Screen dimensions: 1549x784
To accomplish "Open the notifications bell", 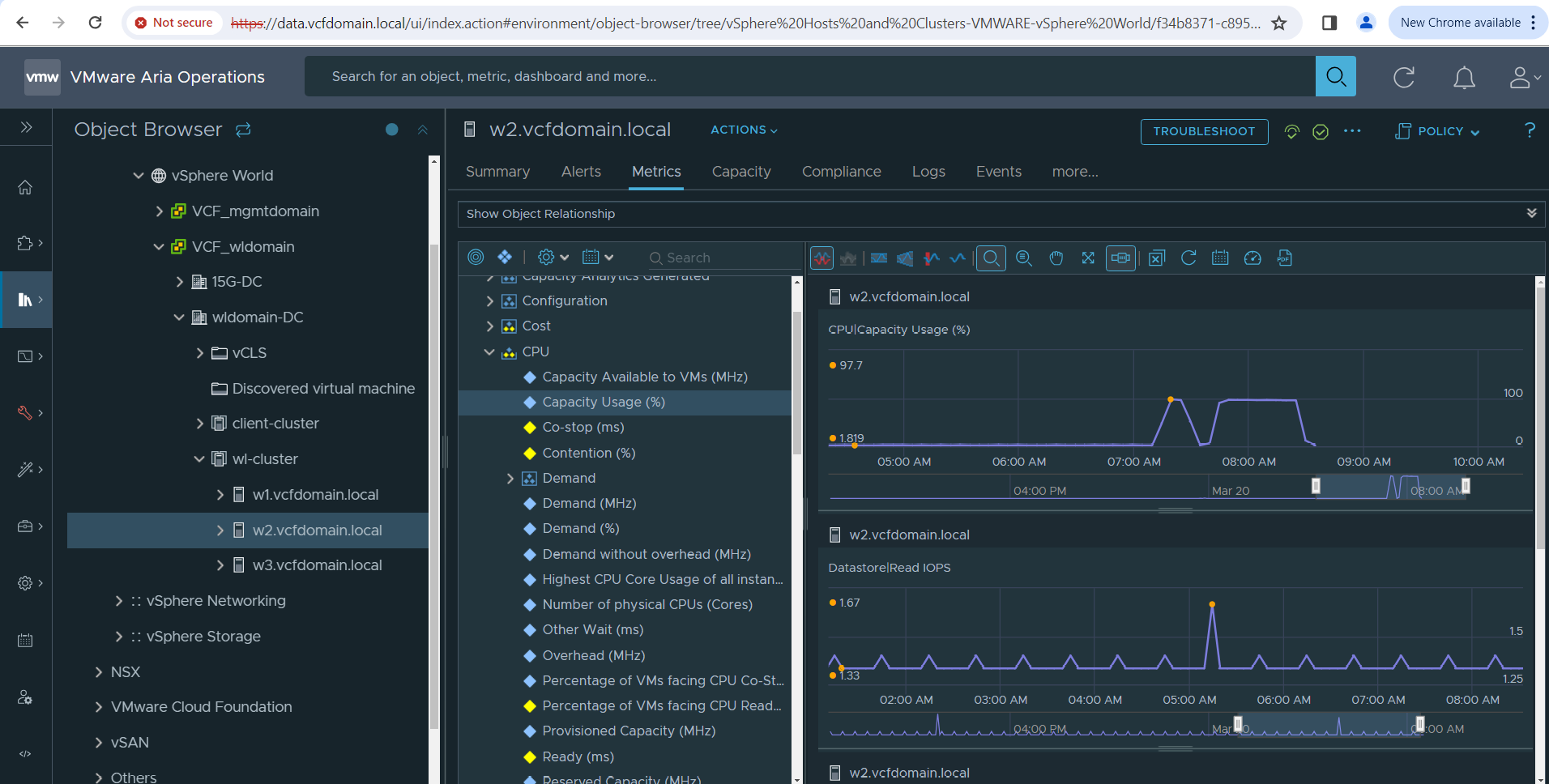I will click(x=1464, y=78).
